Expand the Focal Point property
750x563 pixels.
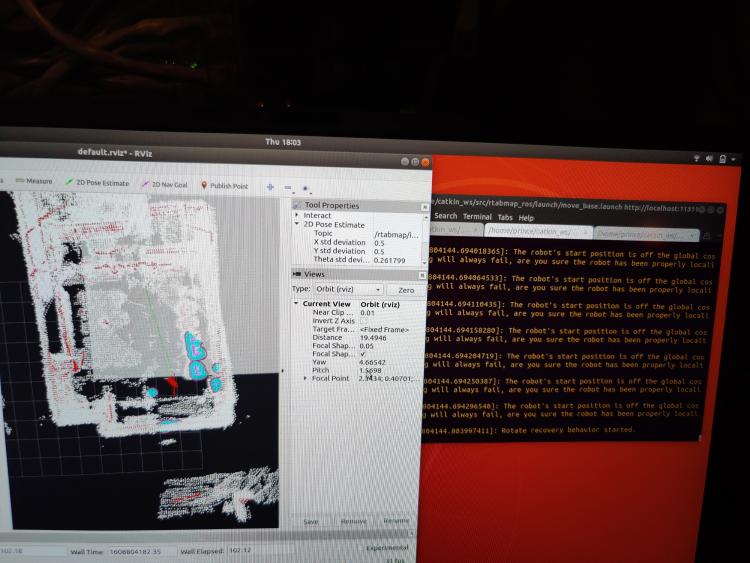[x=306, y=379]
